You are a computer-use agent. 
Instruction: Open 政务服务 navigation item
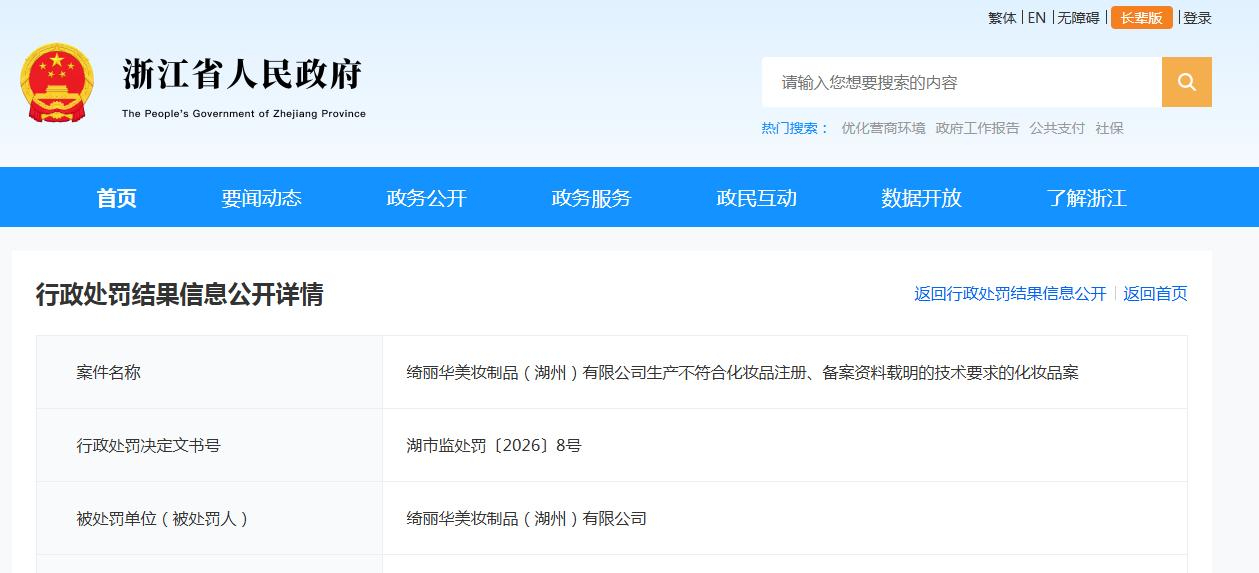pyautogui.click(x=592, y=198)
